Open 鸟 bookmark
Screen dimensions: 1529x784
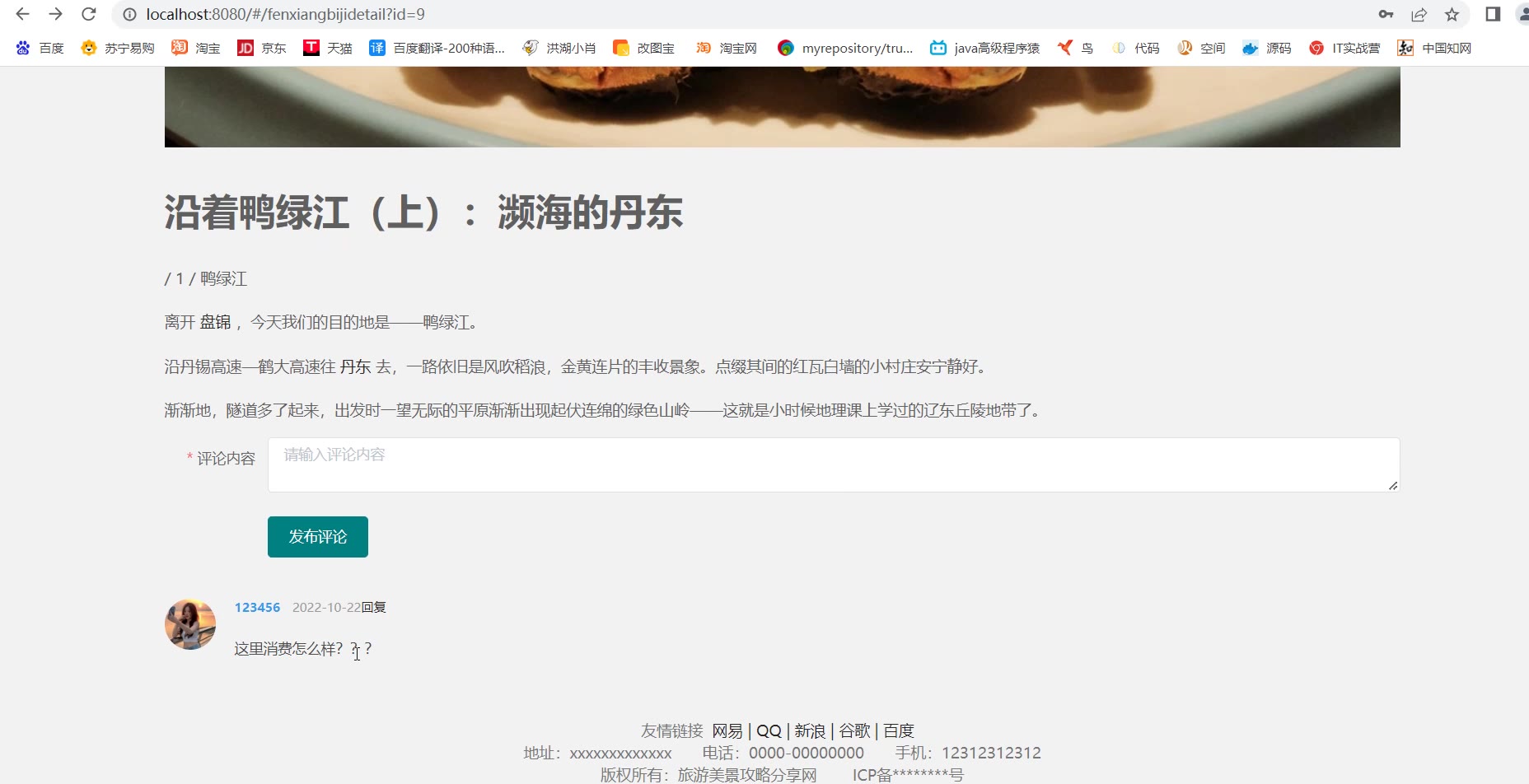click(x=1075, y=48)
